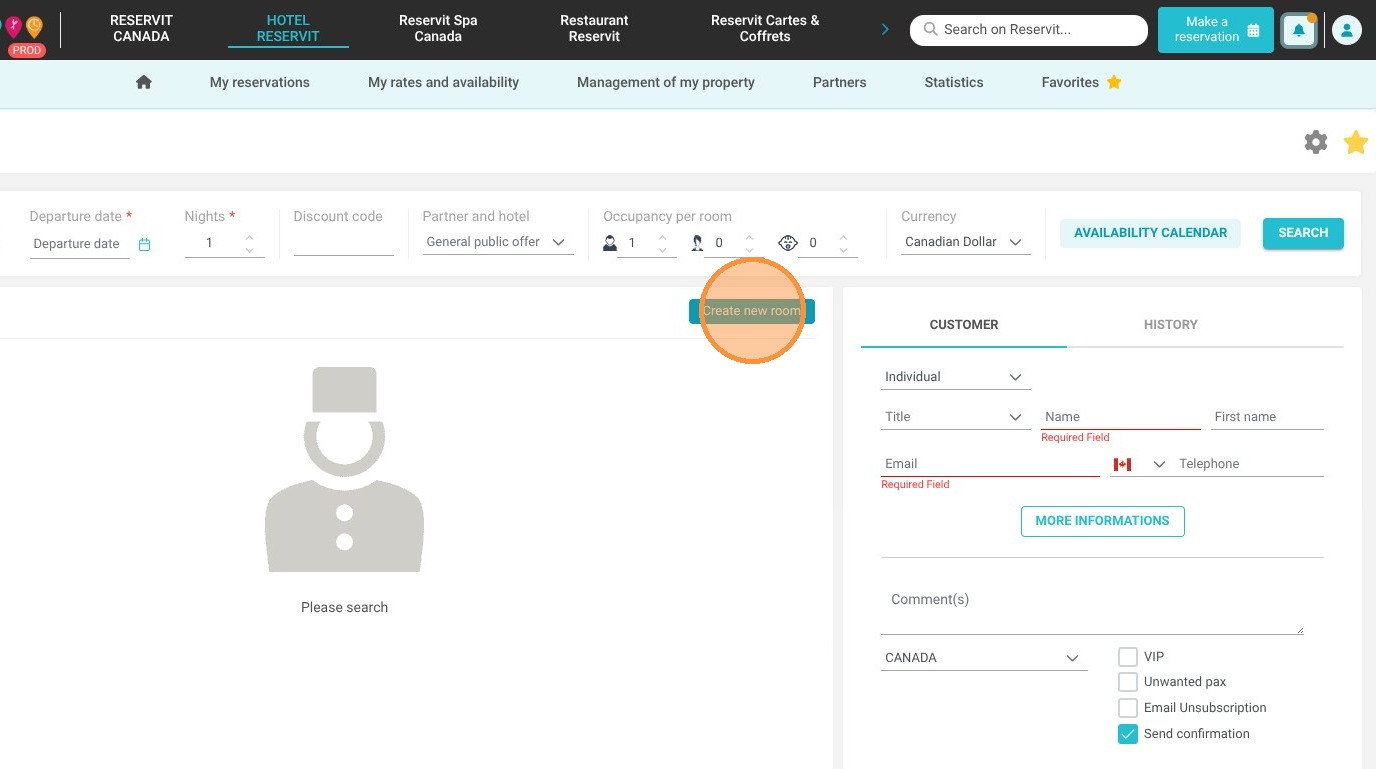Open the phone country flag dropdown
The image size is (1376, 769).
click(x=1139, y=464)
